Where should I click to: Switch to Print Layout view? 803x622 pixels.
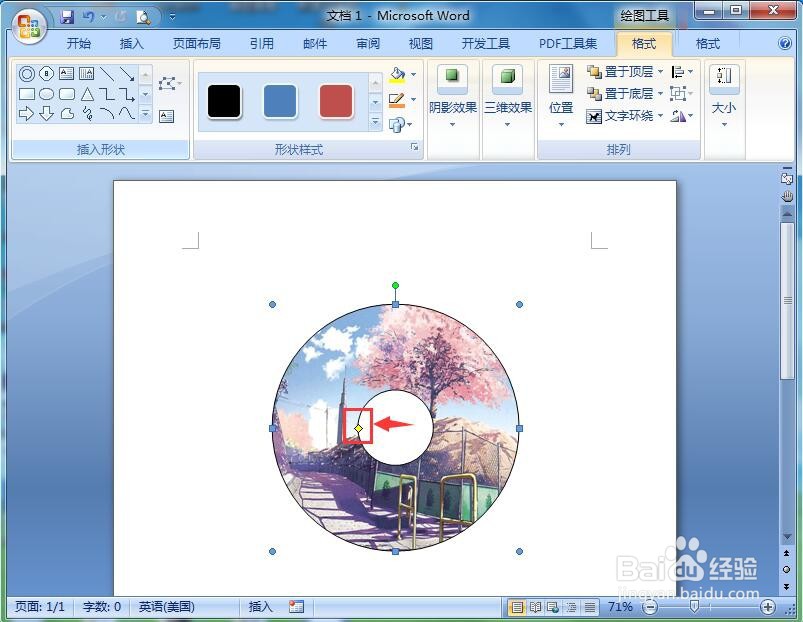tap(517, 607)
